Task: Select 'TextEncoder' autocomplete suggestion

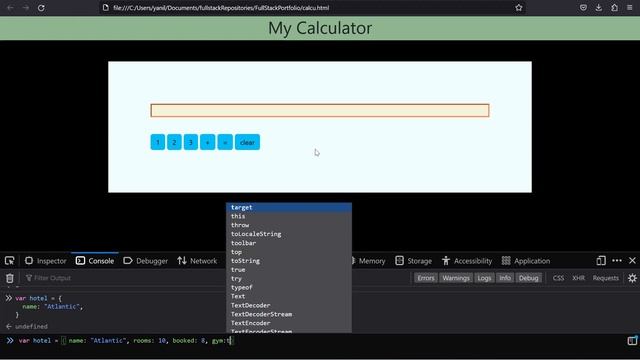Action: (x=289, y=323)
